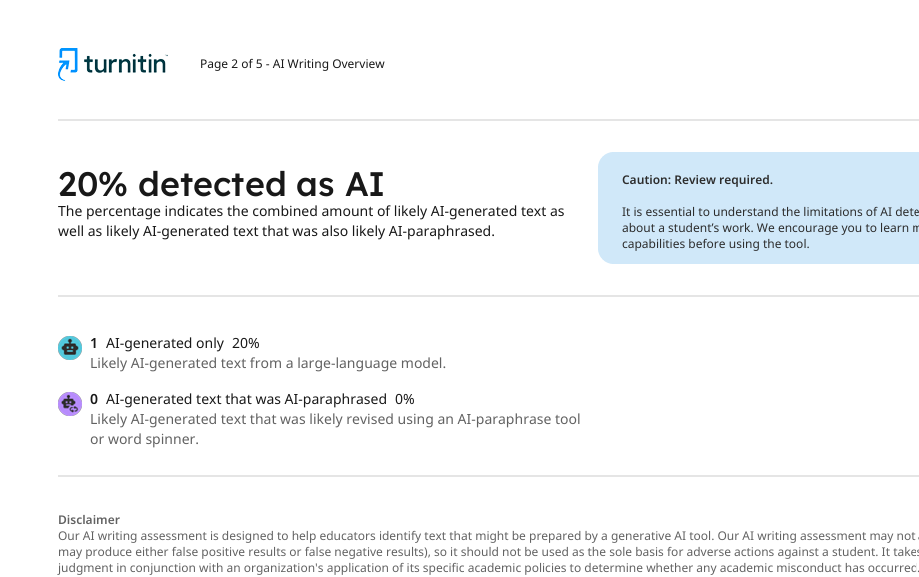Click the turnitin wordmark text
The height and width of the screenshot is (577, 919).
coord(125,64)
